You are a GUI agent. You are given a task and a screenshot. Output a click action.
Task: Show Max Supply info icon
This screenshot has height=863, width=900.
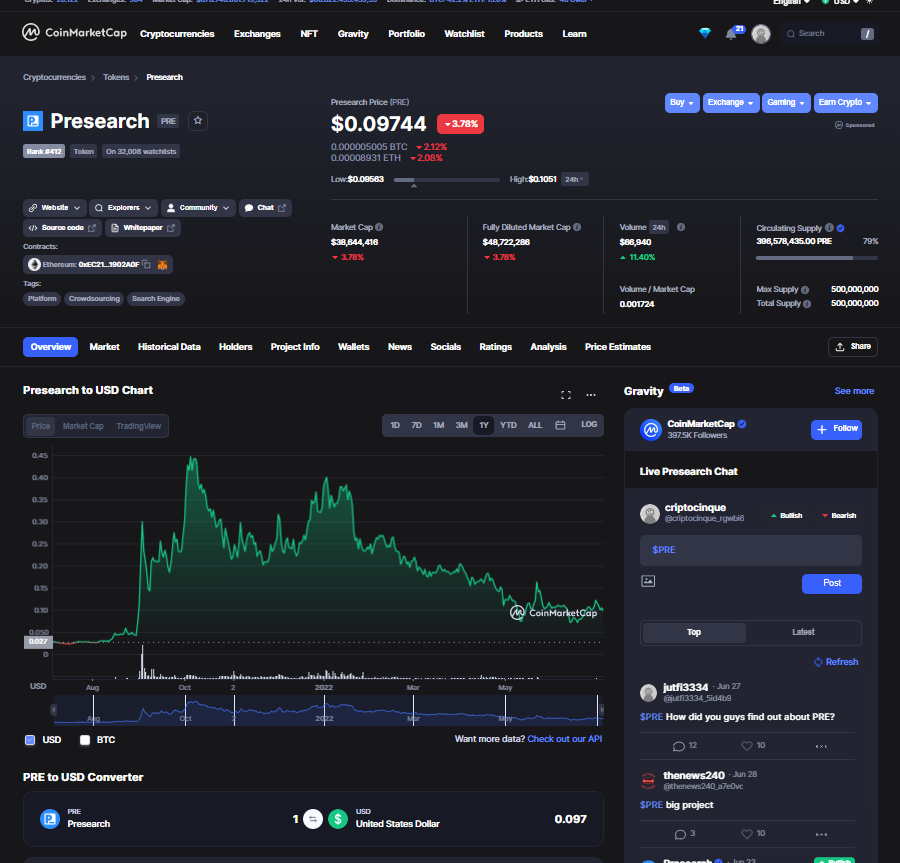tap(805, 290)
